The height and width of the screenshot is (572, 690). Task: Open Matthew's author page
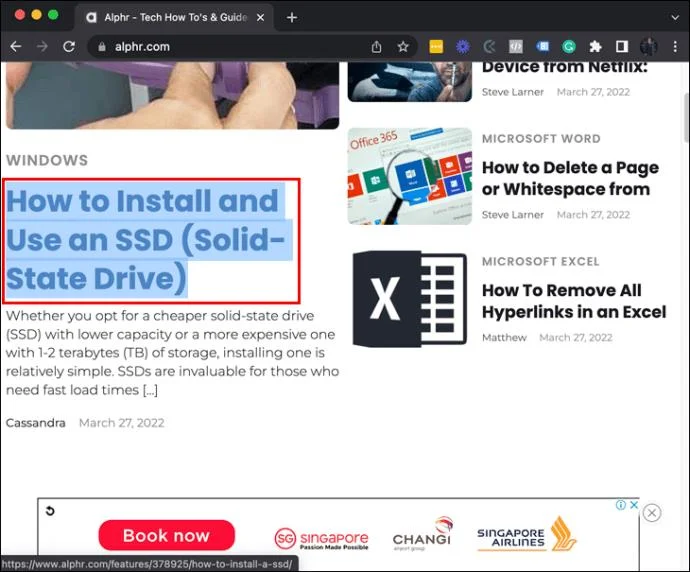(504, 337)
